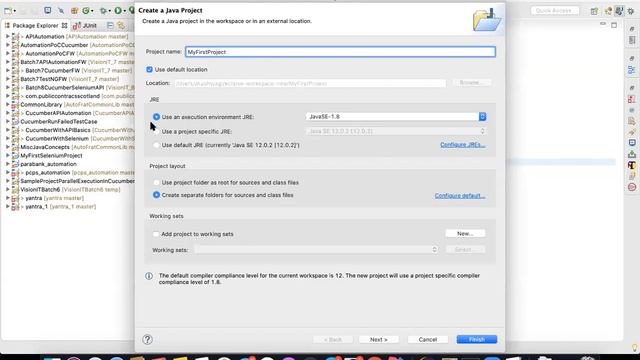
Task: Expand the MyFirstSeleniumProject tree node
Action: [7, 156]
